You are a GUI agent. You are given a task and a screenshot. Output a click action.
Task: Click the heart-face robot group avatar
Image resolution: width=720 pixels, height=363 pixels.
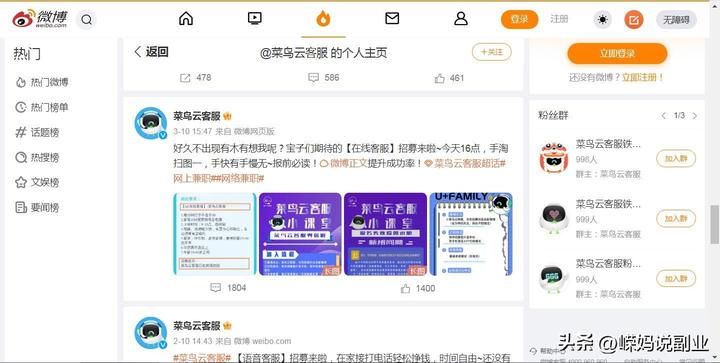click(554, 218)
